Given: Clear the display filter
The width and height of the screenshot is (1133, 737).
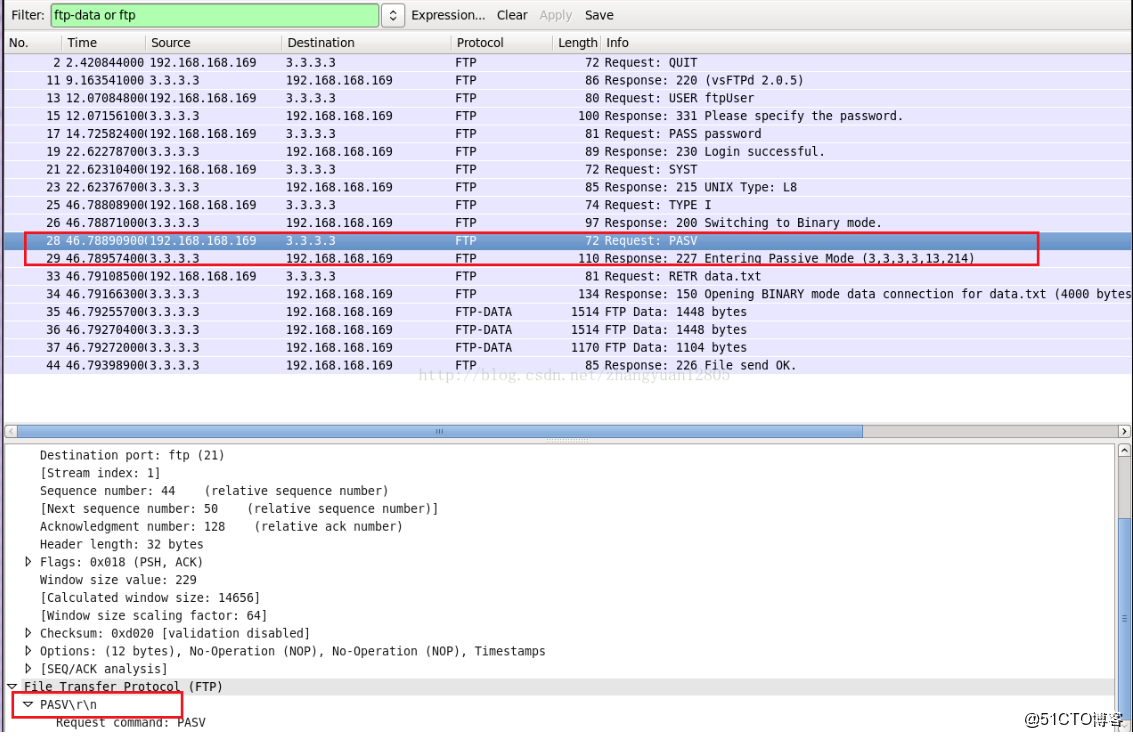Looking at the screenshot, I should pos(512,15).
